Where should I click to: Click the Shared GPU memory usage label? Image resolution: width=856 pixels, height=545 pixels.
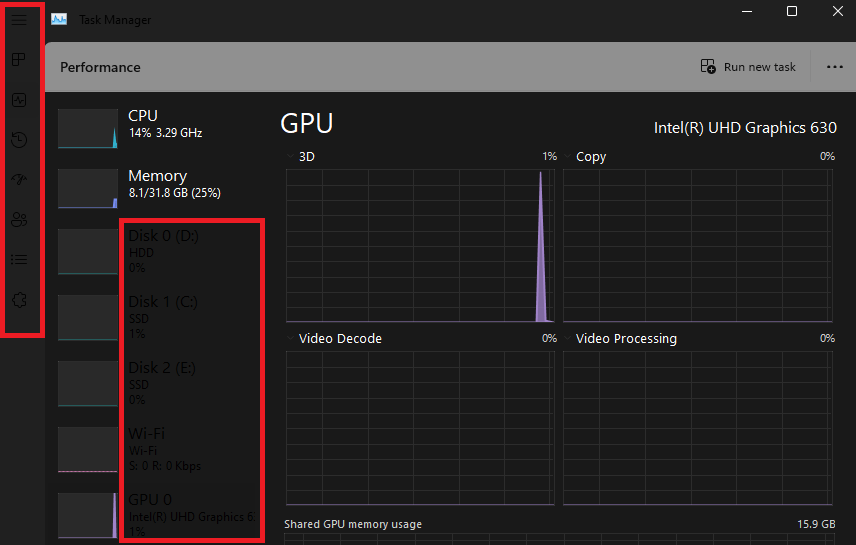[353, 524]
